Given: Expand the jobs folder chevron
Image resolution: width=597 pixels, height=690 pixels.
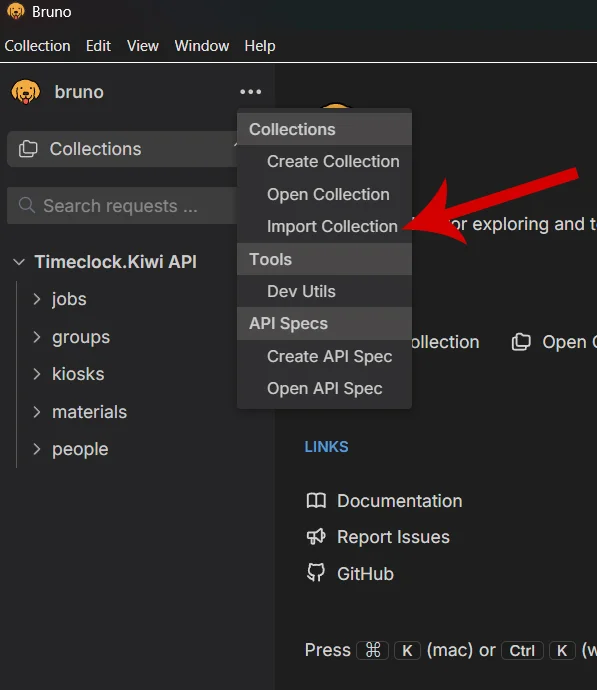Looking at the screenshot, I should tap(37, 299).
